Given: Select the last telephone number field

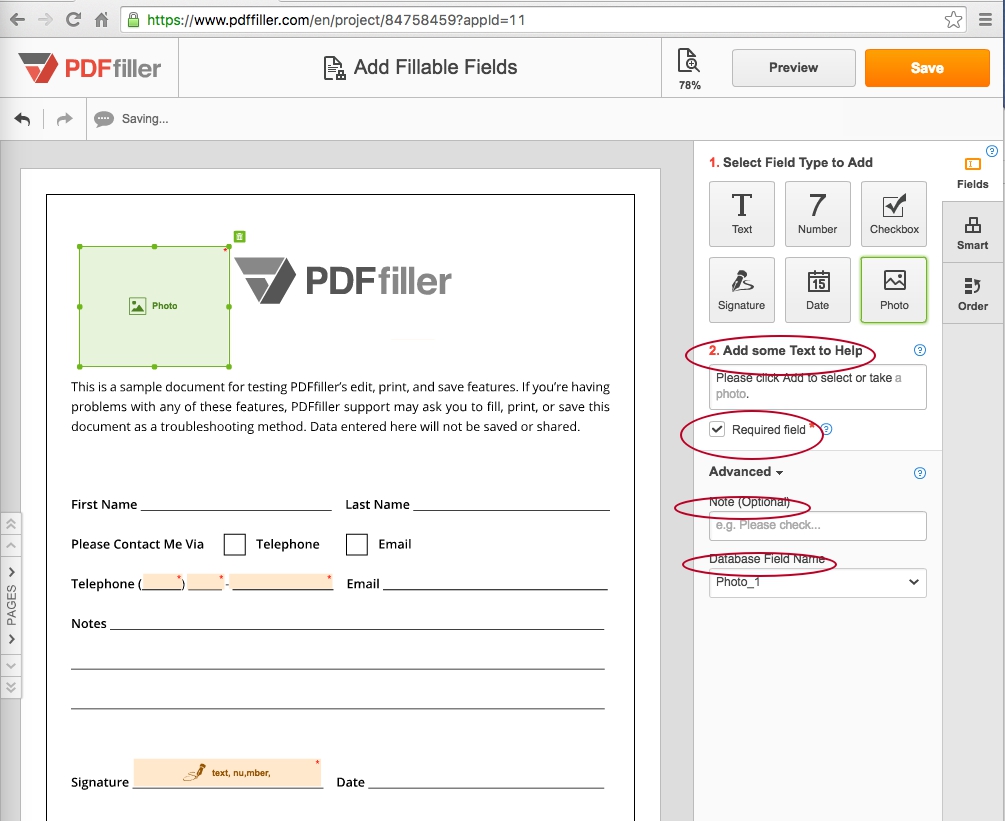Looking at the screenshot, I should coord(282,581).
